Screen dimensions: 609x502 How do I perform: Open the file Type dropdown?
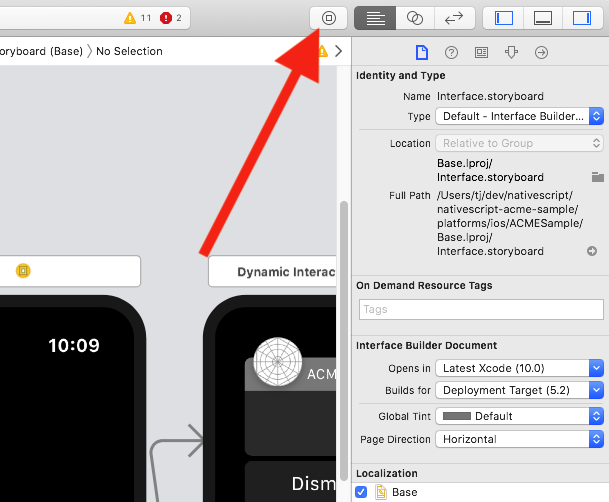point(519,116)
